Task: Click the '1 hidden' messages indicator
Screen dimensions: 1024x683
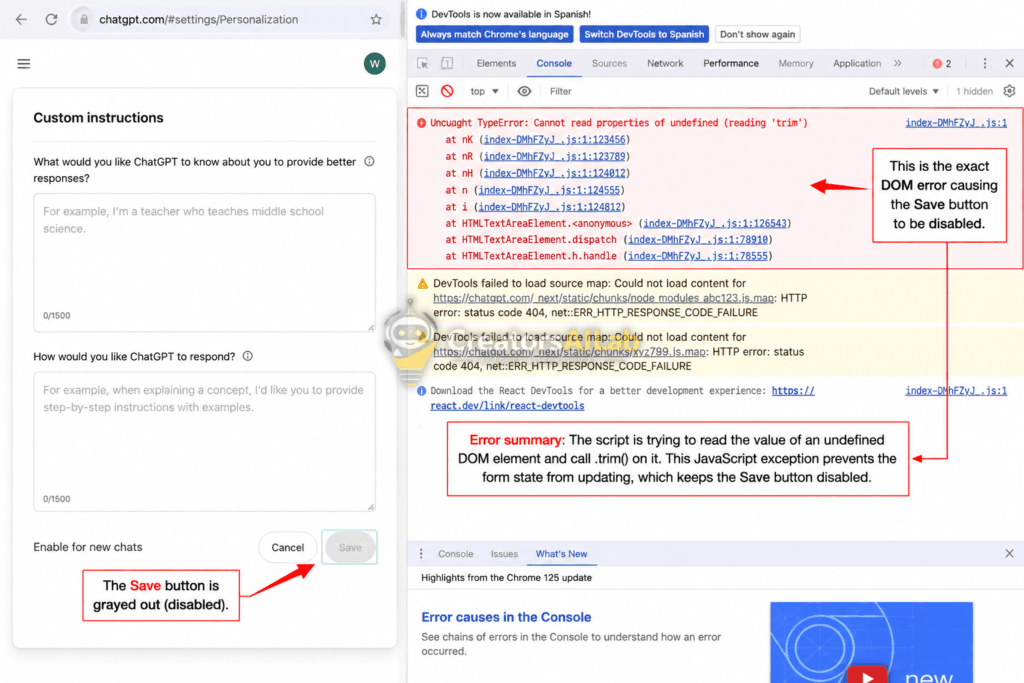Action: pyautogui.click(x=974, y=91)
